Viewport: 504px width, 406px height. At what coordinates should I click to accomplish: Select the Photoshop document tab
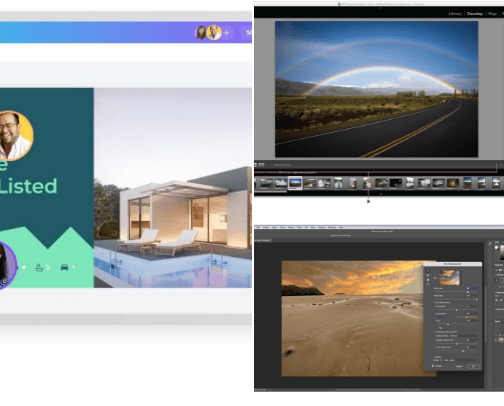[x=263, y=240]
